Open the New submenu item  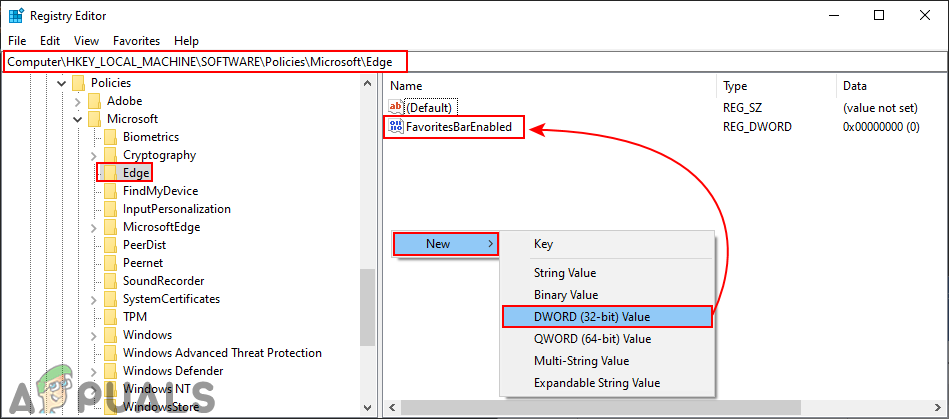pos(445,244)
